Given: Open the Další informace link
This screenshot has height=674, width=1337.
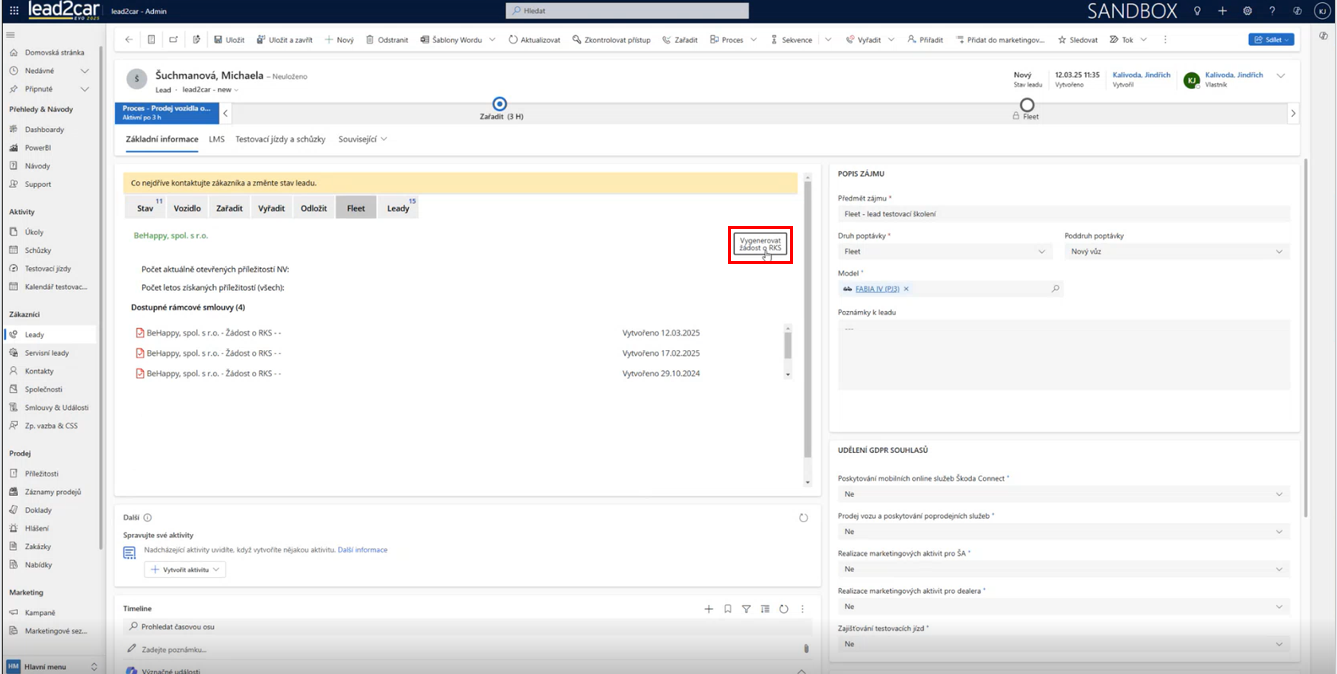Looking at the screenshot, I should coord(362,550).
